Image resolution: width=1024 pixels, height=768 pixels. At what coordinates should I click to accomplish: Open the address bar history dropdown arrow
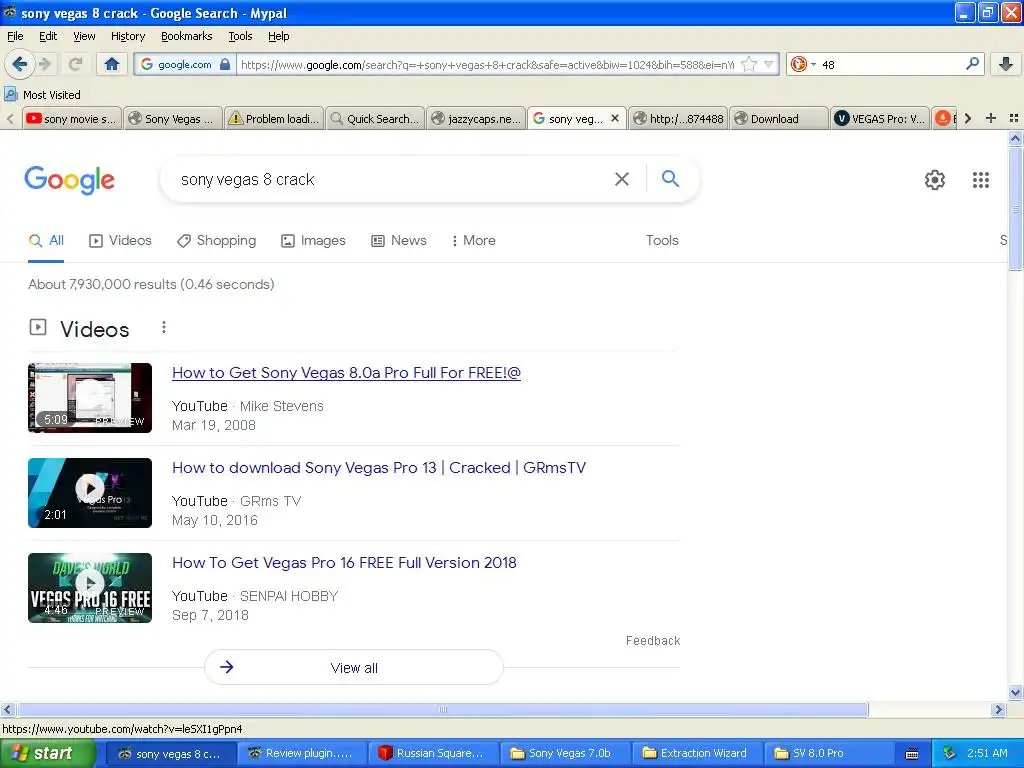(x=769, y=64)
